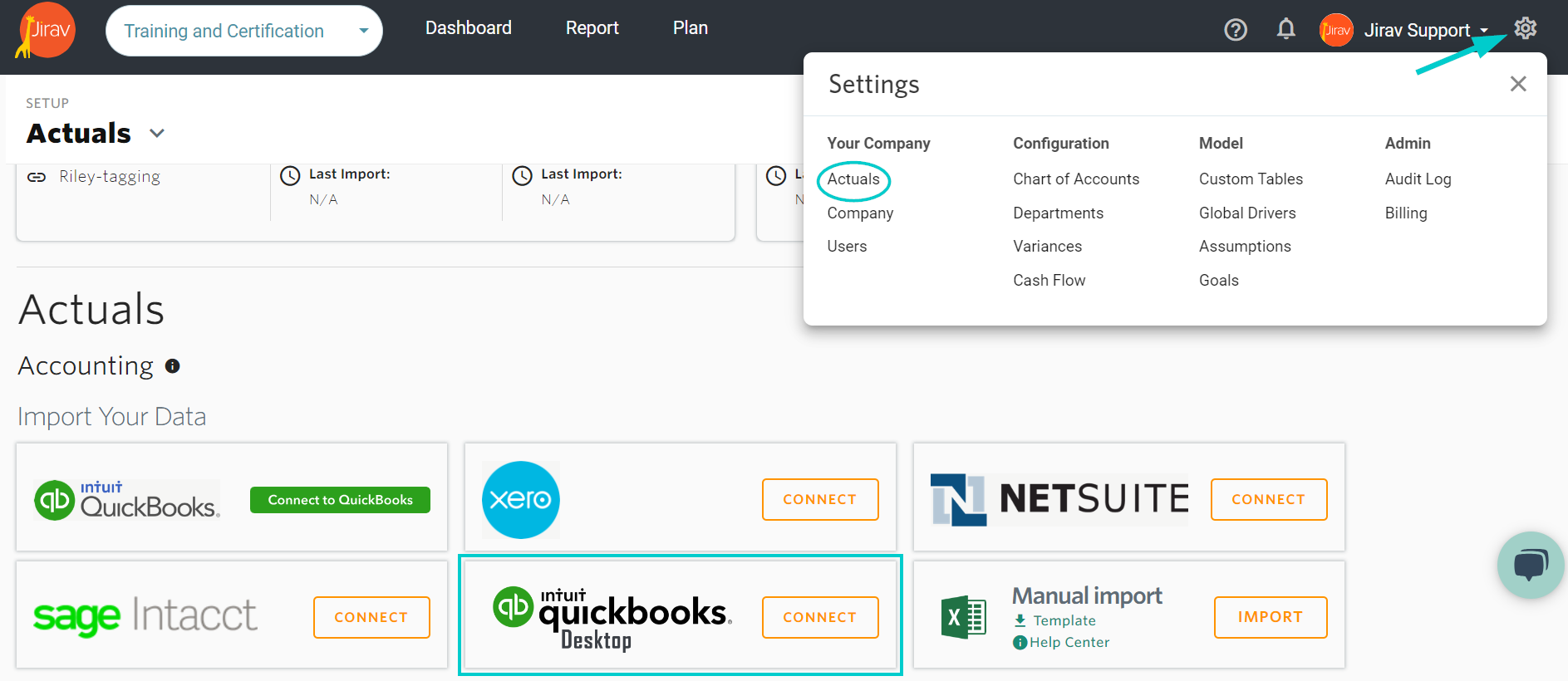Open Variances configuration
The image size is (1568, 681).
(1047, 247)
